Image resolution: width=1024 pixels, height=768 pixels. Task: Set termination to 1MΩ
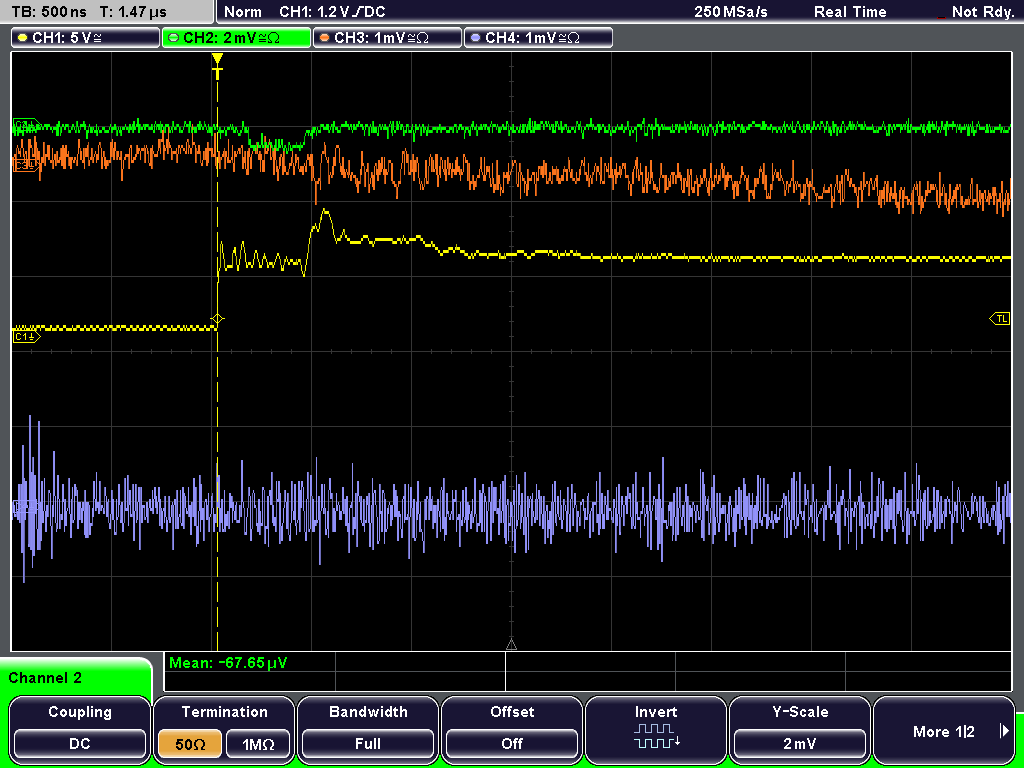(258, 744)
